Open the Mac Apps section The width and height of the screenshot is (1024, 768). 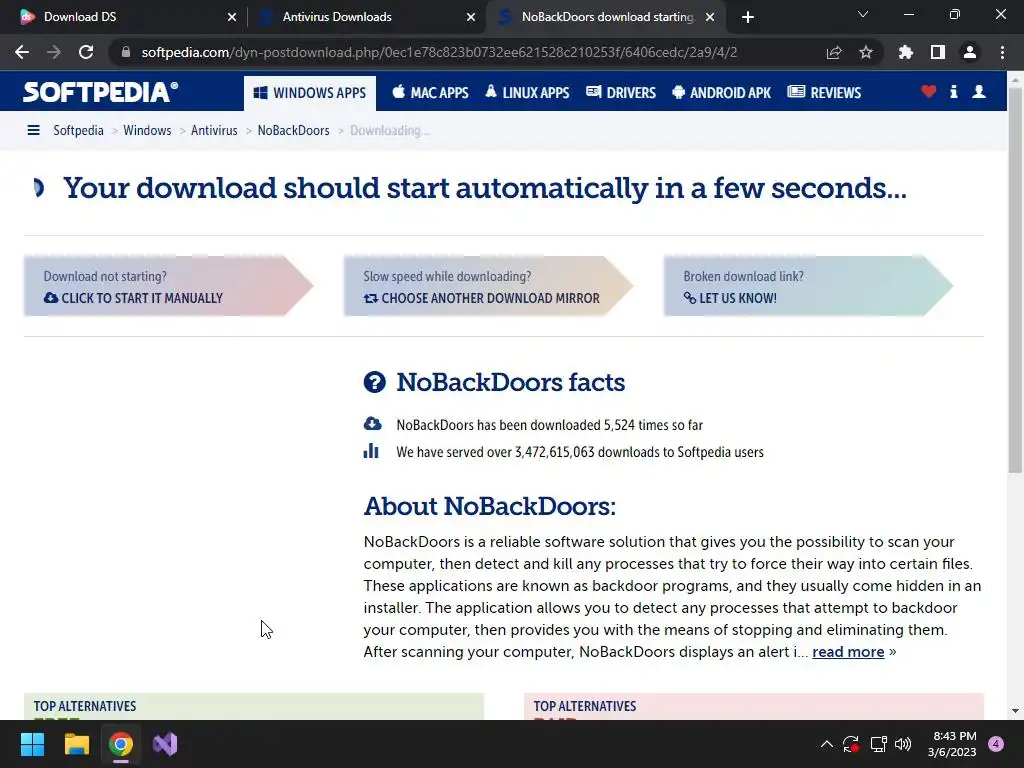[x=430, y=93]
